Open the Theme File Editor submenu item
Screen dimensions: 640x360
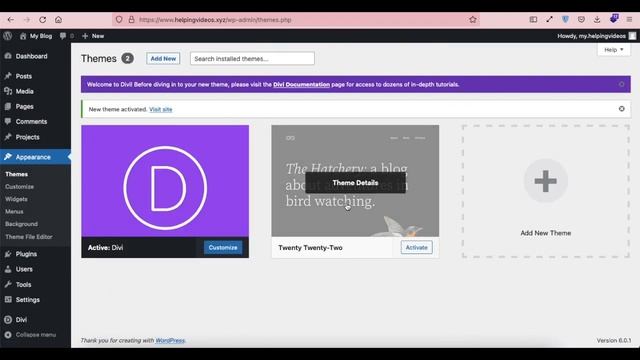29,237
